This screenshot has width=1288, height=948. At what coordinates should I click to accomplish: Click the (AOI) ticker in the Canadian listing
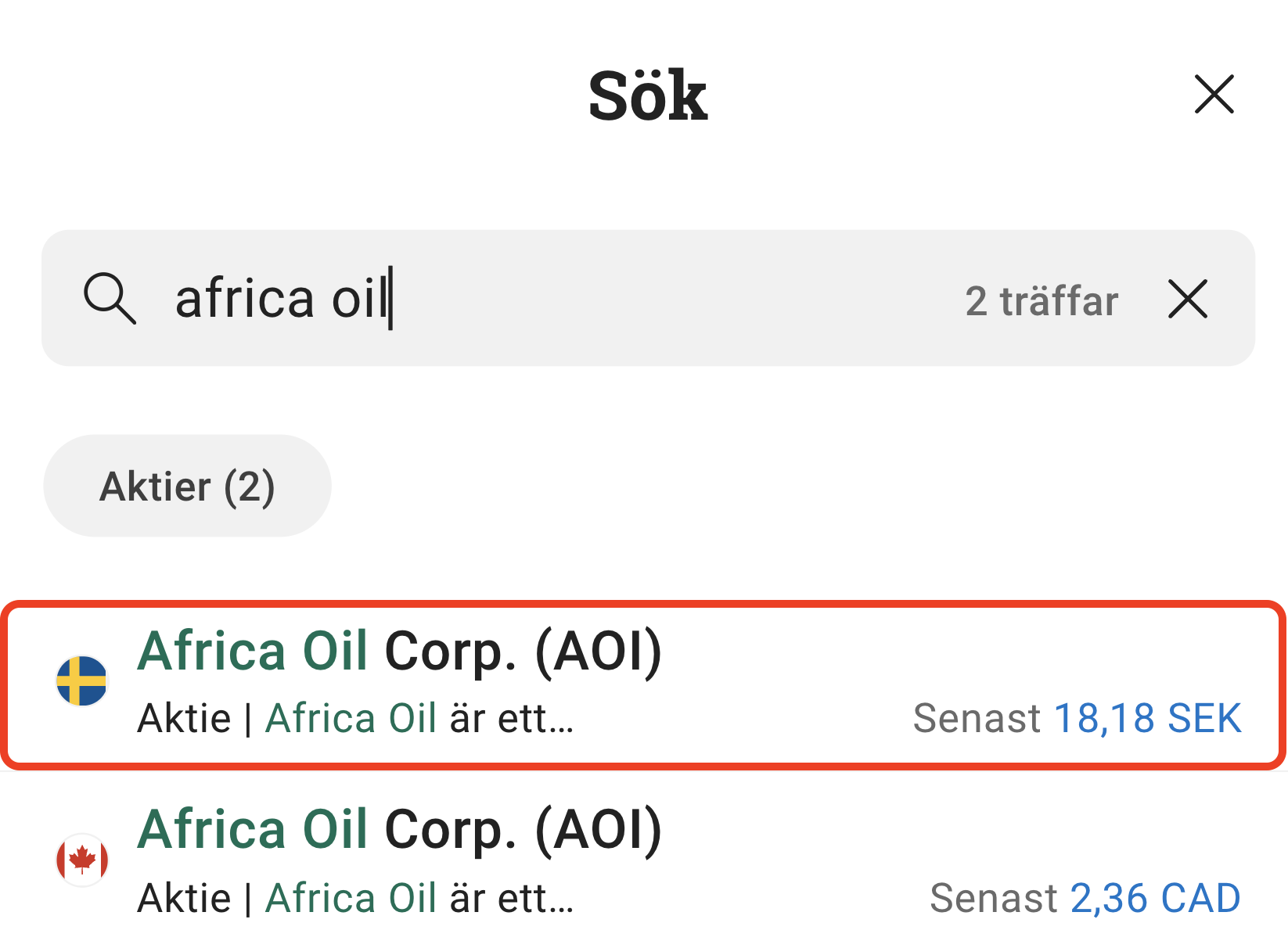pos(599,829)
